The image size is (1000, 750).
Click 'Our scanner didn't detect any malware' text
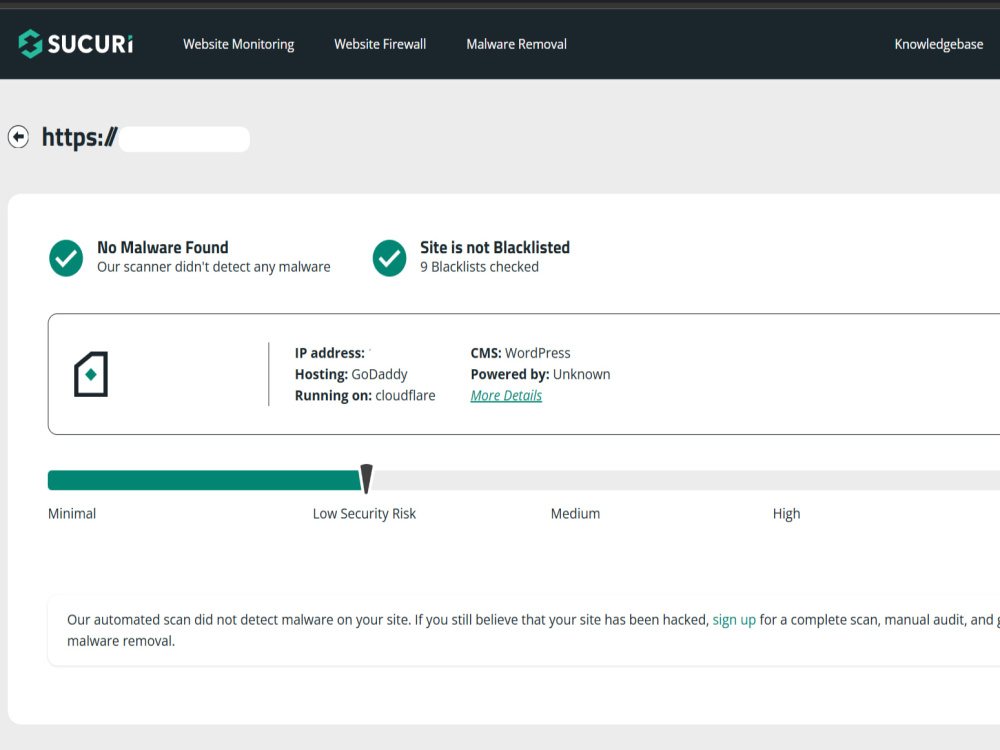(x=214, y=267)
